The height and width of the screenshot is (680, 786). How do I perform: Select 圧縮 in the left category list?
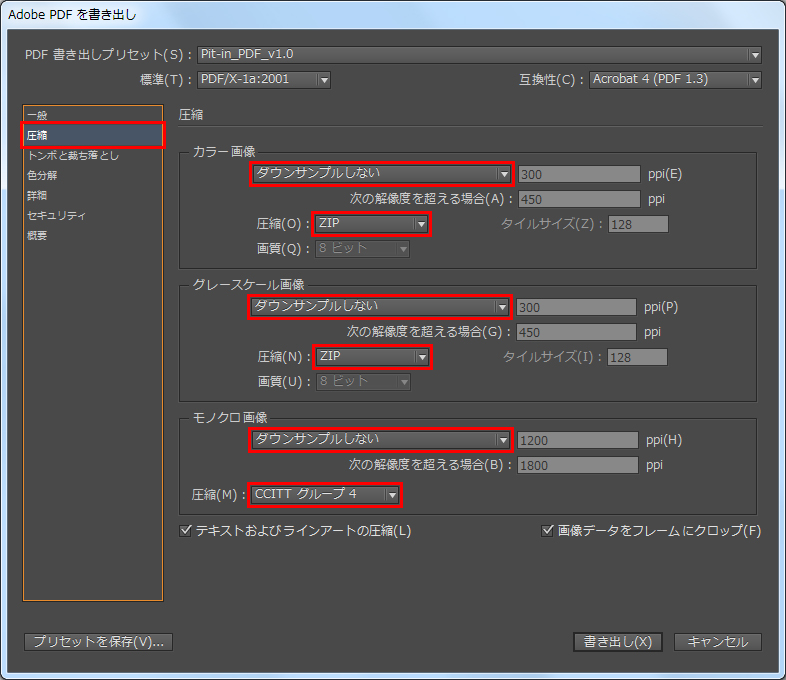pos(37,135)
